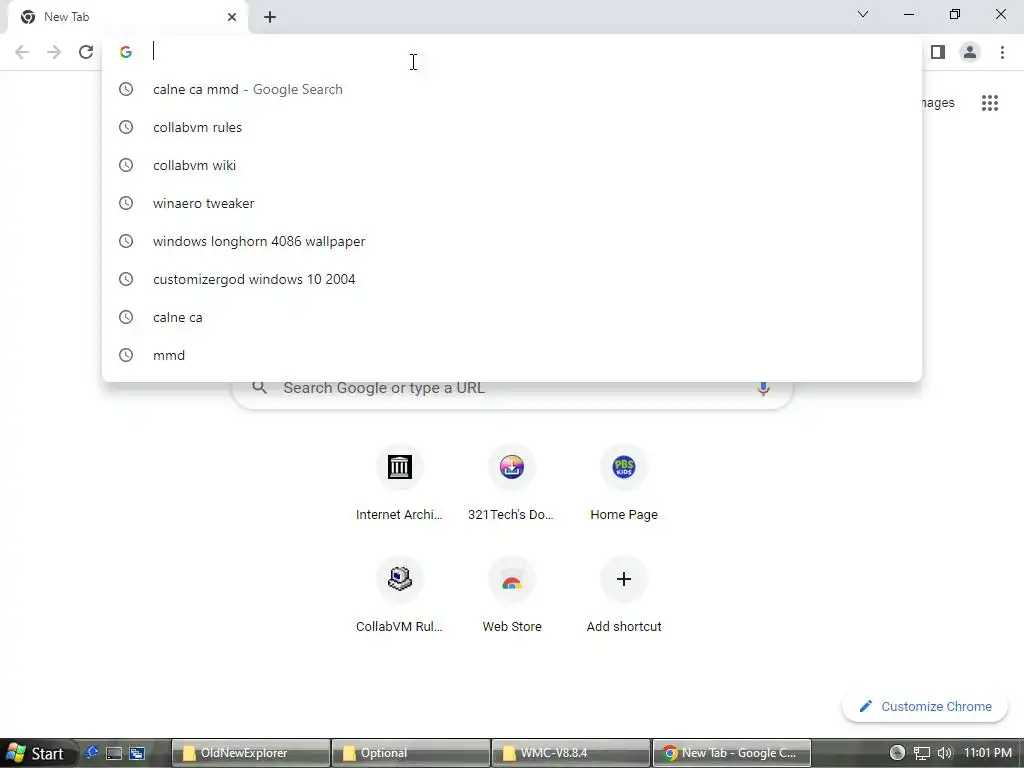Open the network tray icon
This screenshot has width=1024, height=768.
click(921, 754)
